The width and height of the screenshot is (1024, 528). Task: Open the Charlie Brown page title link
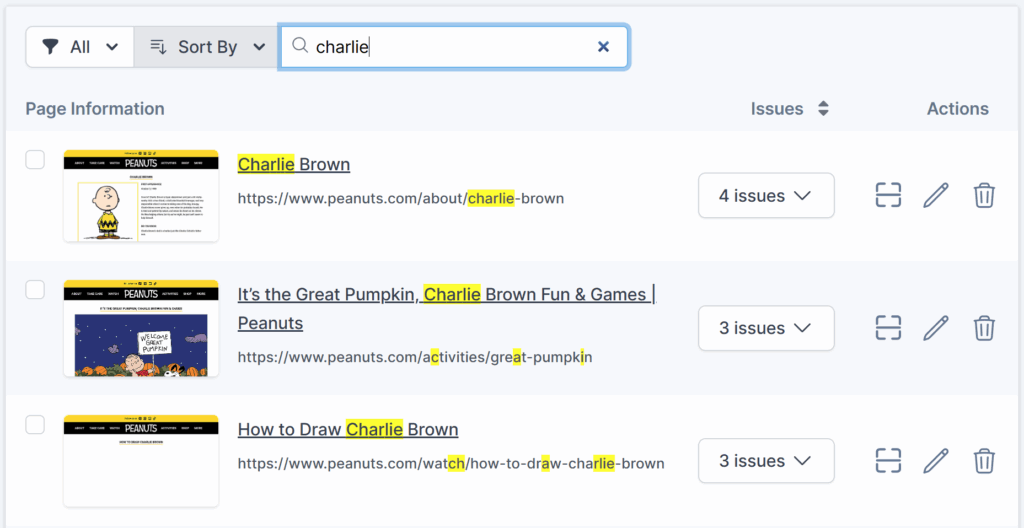(293, 164)
